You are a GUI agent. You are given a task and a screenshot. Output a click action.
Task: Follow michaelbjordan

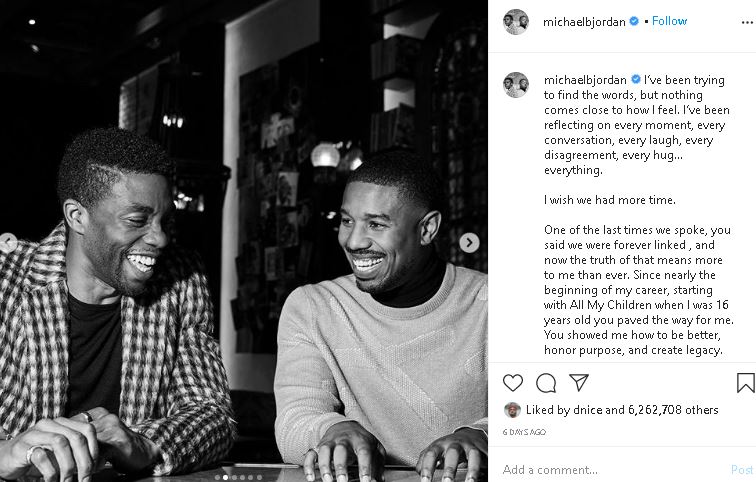[x=669, y=21]
